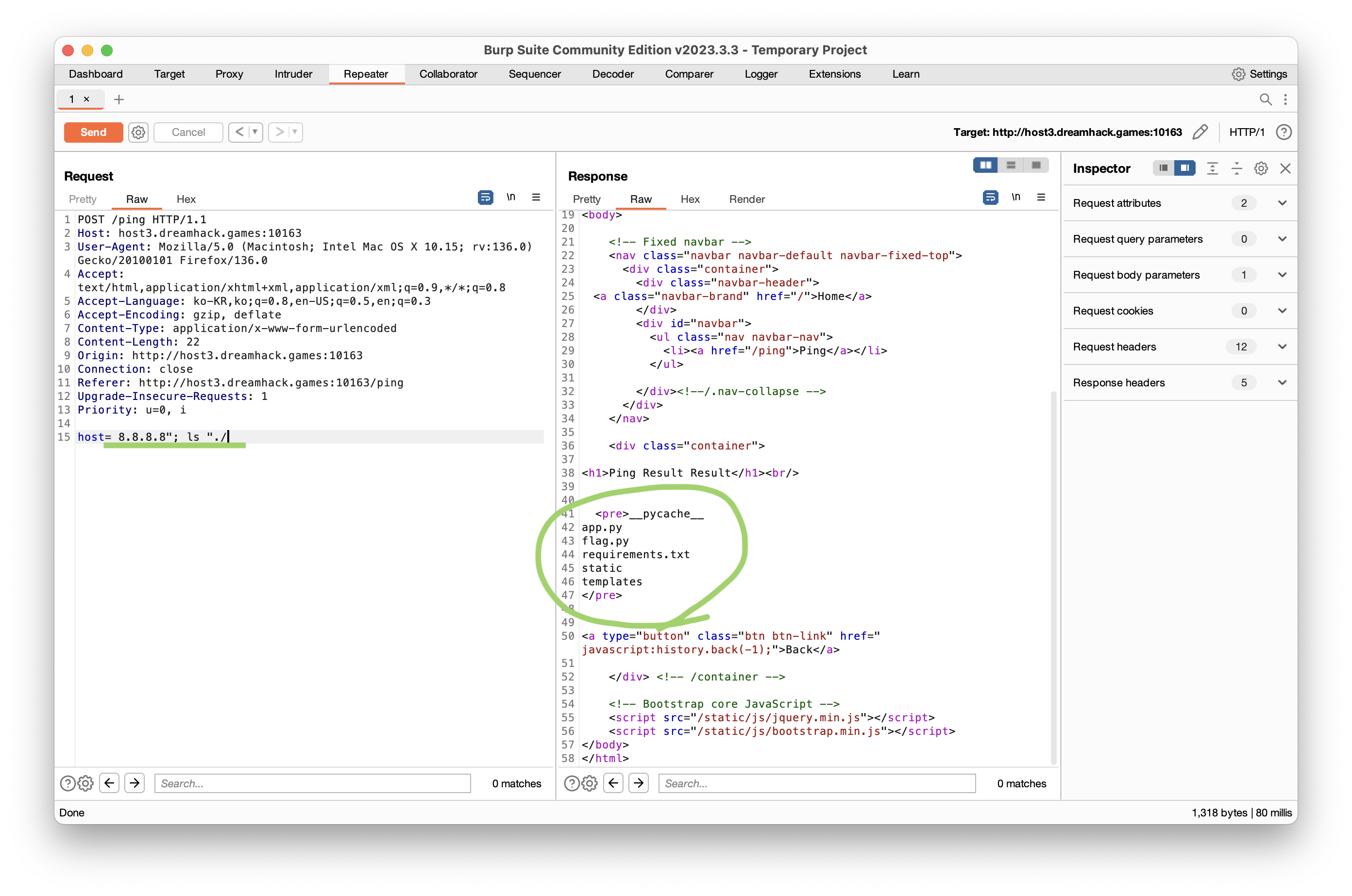The height and width of the screenshot is (896, 1352).
Task: Select combined tabbed view layout toggle
Action: (1036, 165)
